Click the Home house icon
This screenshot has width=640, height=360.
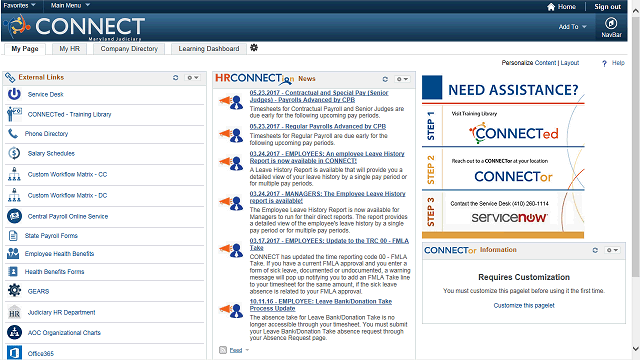tap(551, 7)
